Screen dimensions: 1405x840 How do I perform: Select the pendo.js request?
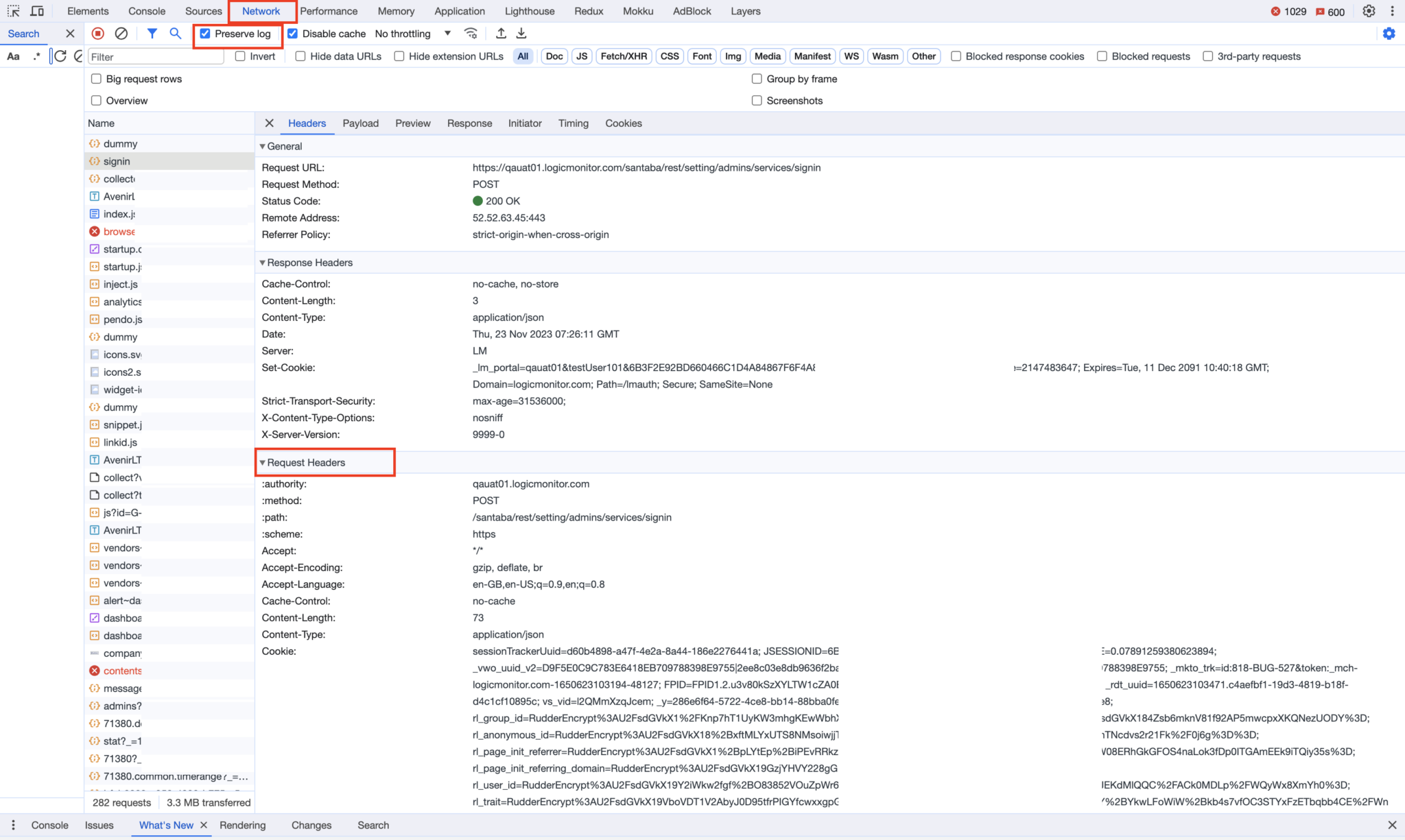click(x=123, y=319)
